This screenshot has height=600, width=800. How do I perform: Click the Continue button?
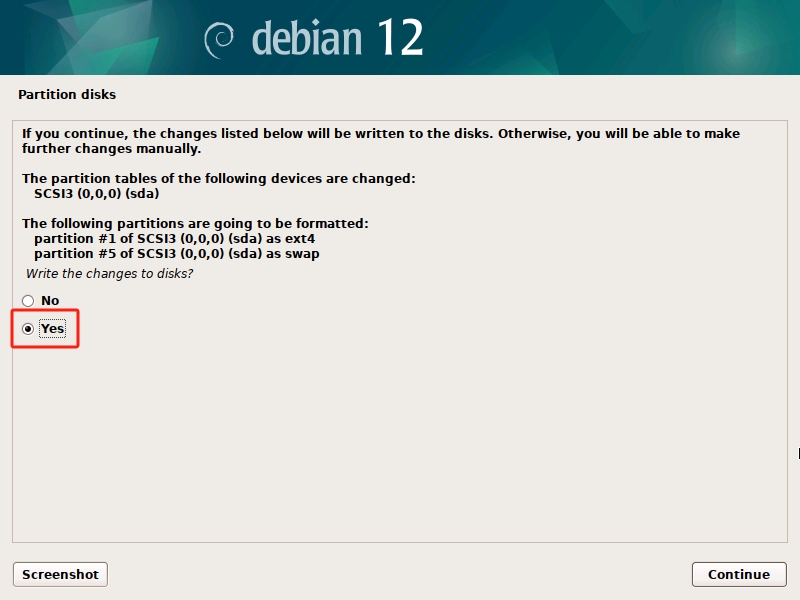click(x=739, y=574)
